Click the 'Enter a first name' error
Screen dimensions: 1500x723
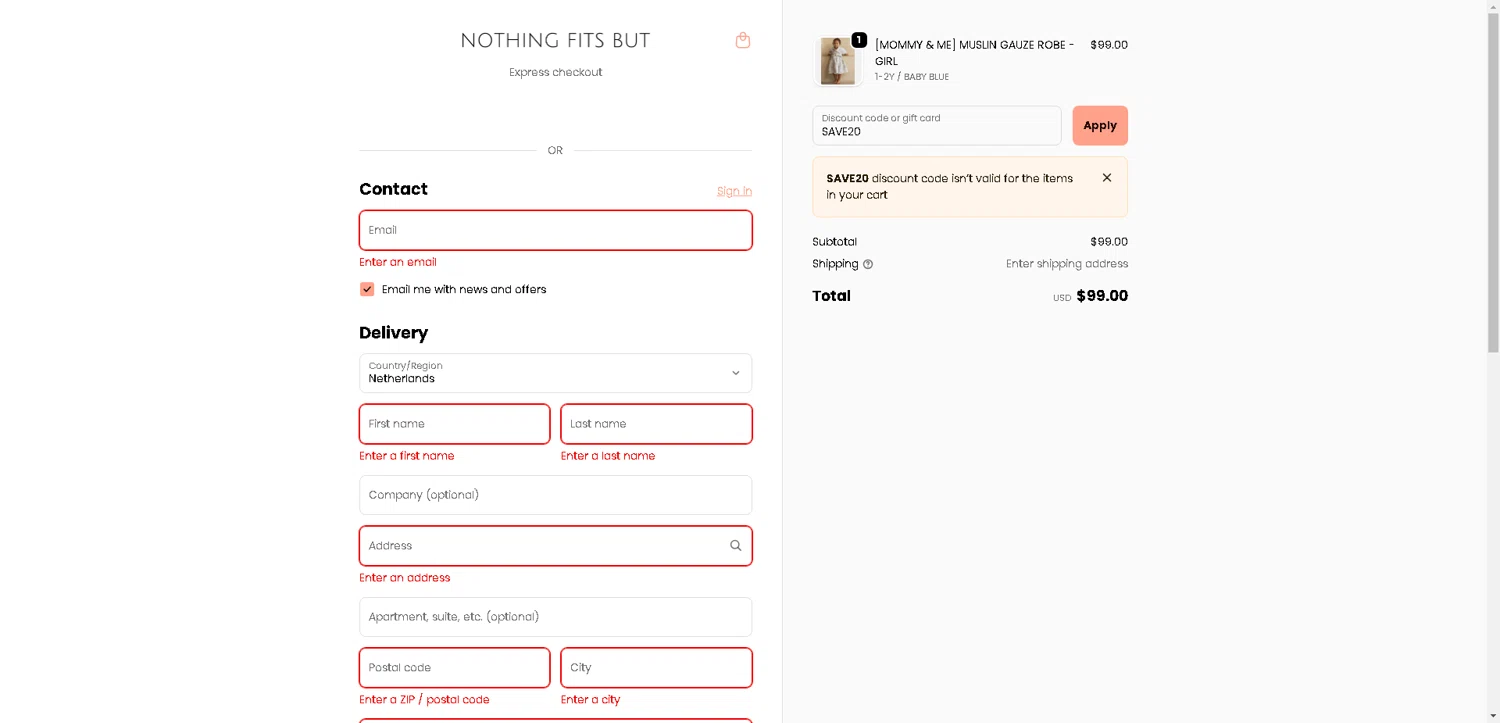(407, 456)
